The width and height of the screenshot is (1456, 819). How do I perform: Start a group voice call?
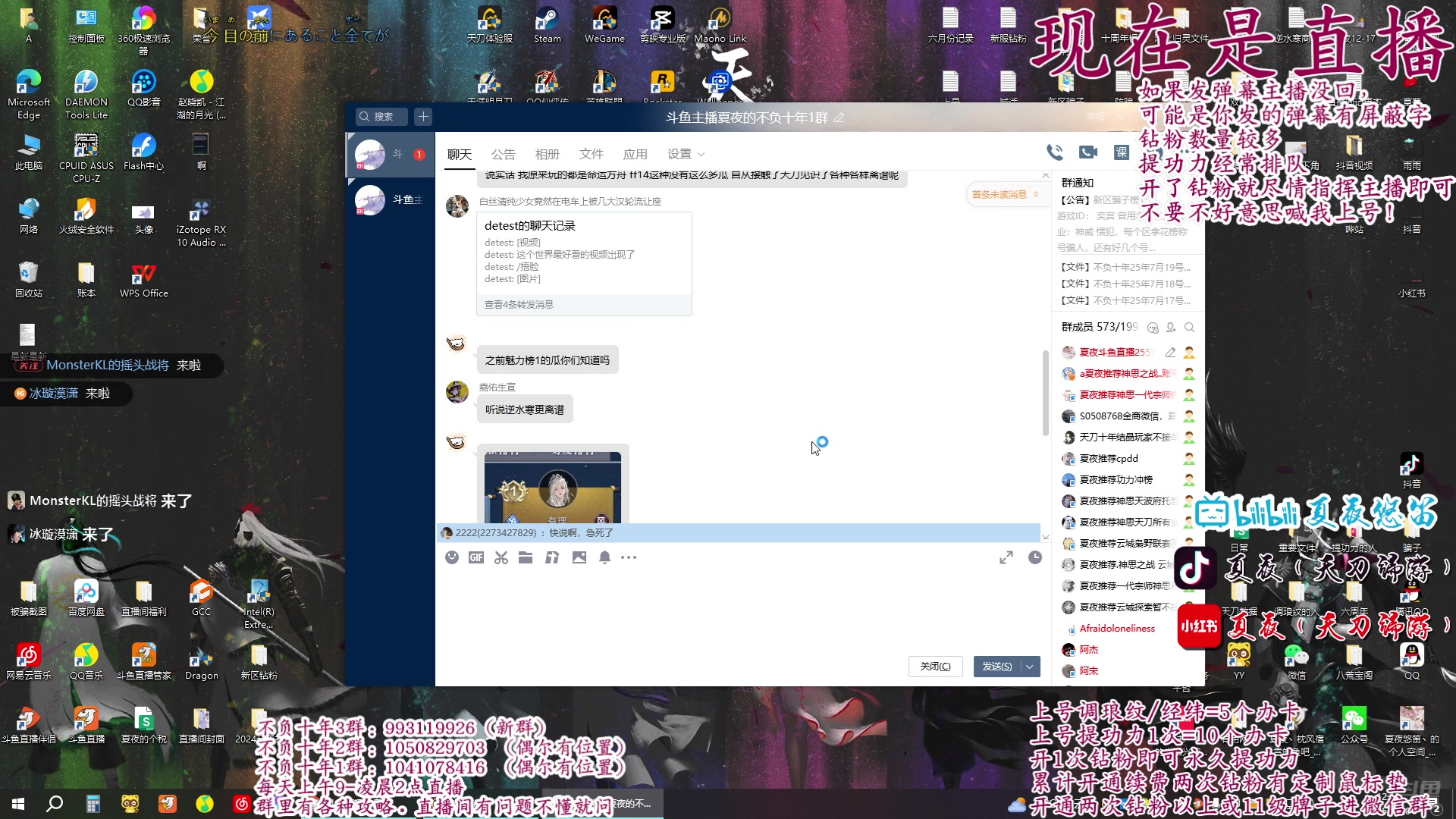tap(1055, 152)
